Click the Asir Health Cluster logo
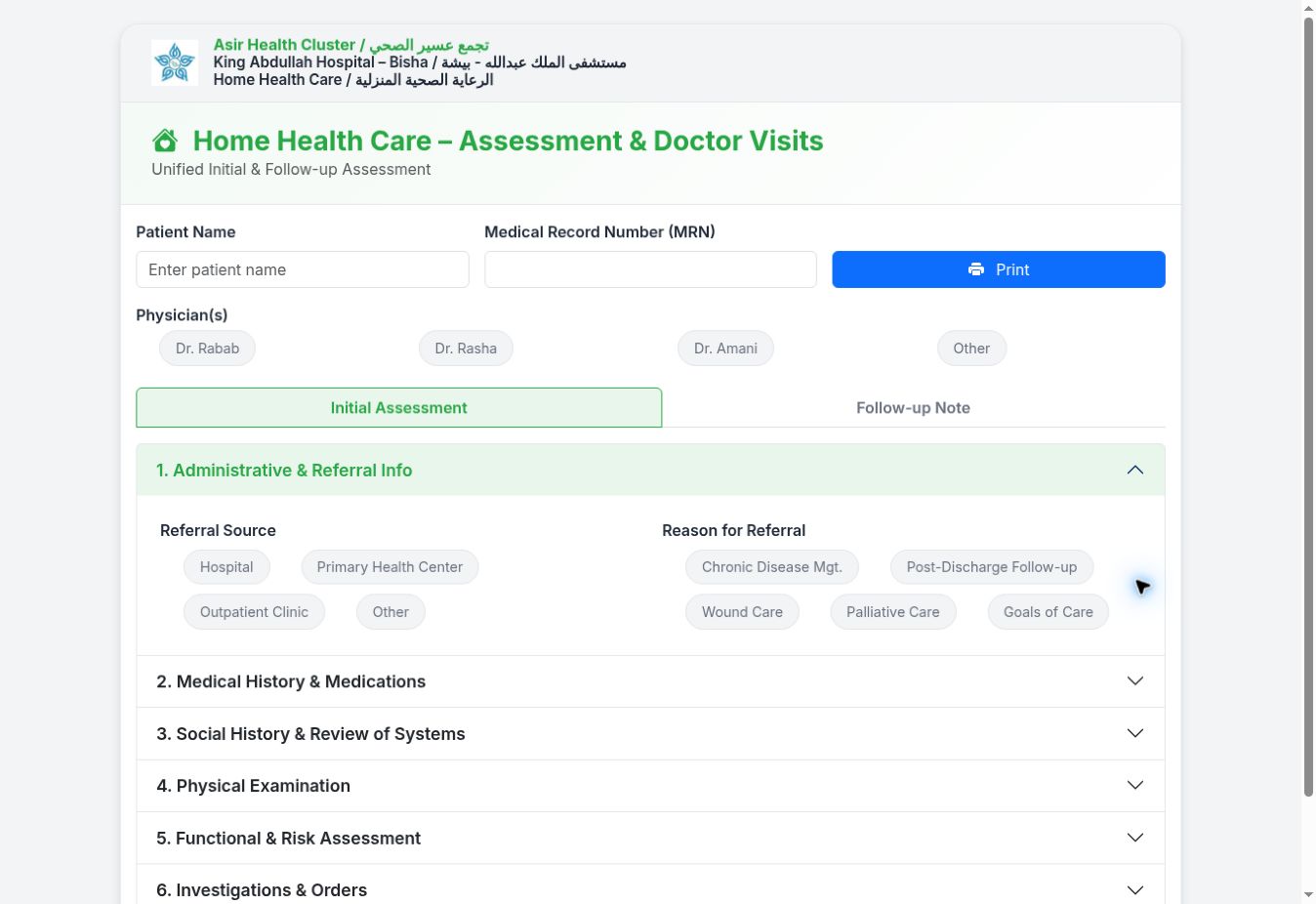 click(x=175, y=62)
